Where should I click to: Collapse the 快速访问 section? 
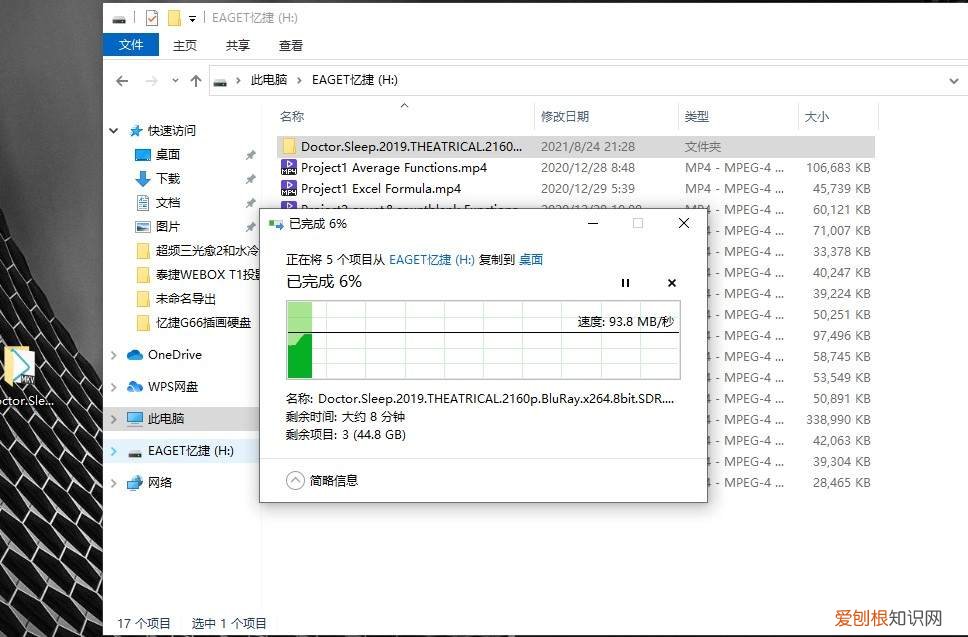(x=113, y=130)
